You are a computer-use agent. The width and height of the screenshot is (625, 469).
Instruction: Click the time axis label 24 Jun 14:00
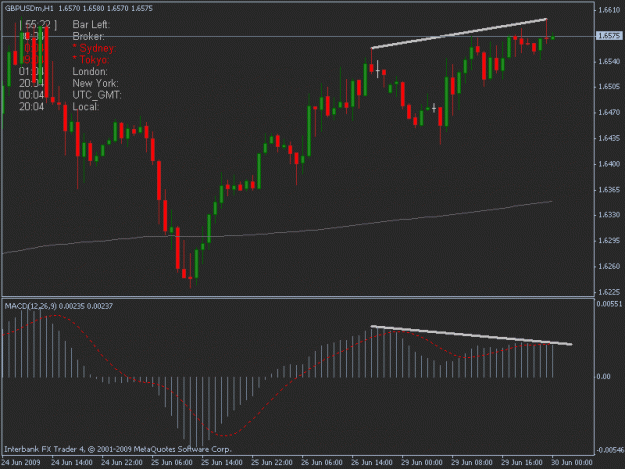point(72,462)
